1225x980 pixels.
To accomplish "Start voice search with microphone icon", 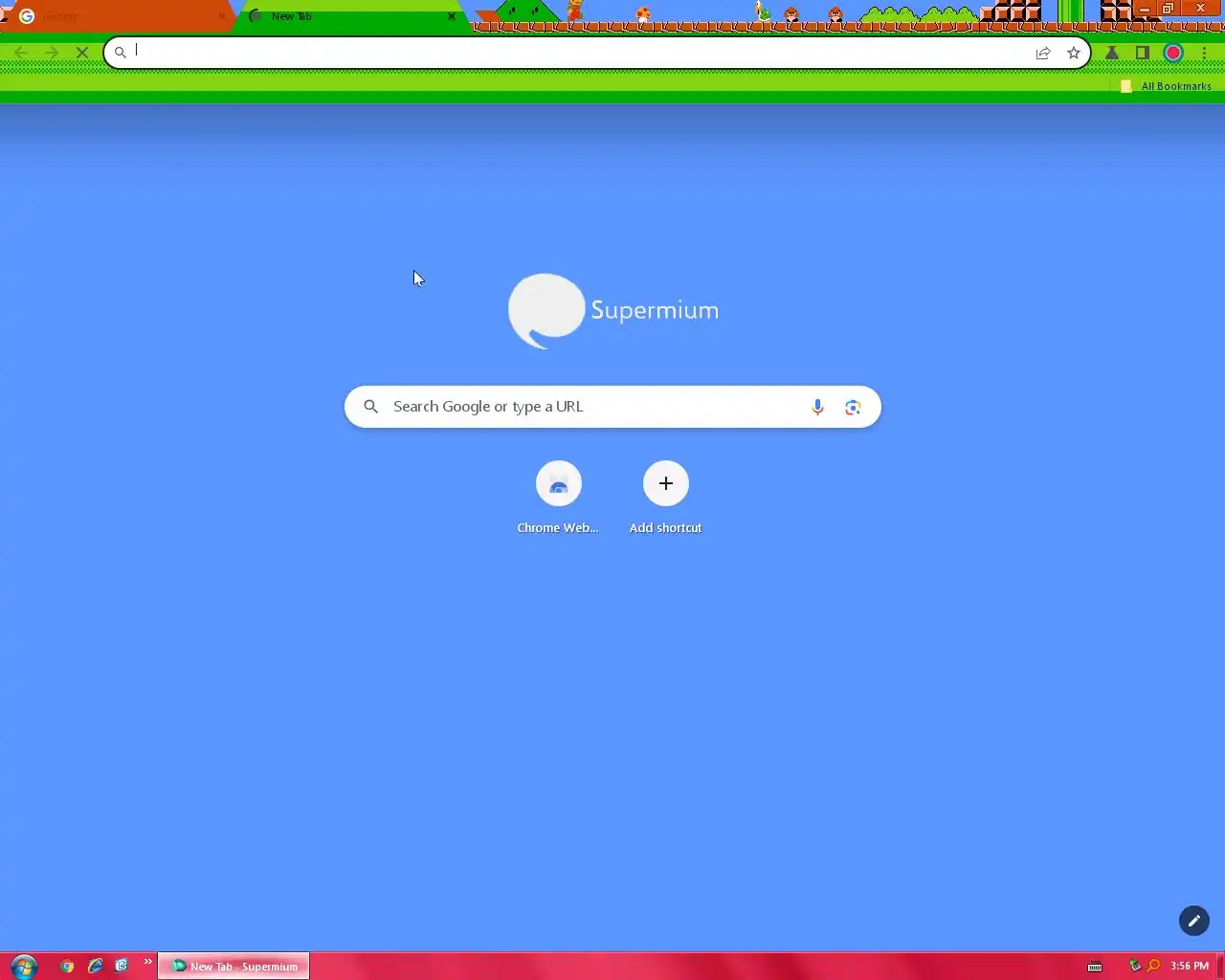I will coord(817,407).
